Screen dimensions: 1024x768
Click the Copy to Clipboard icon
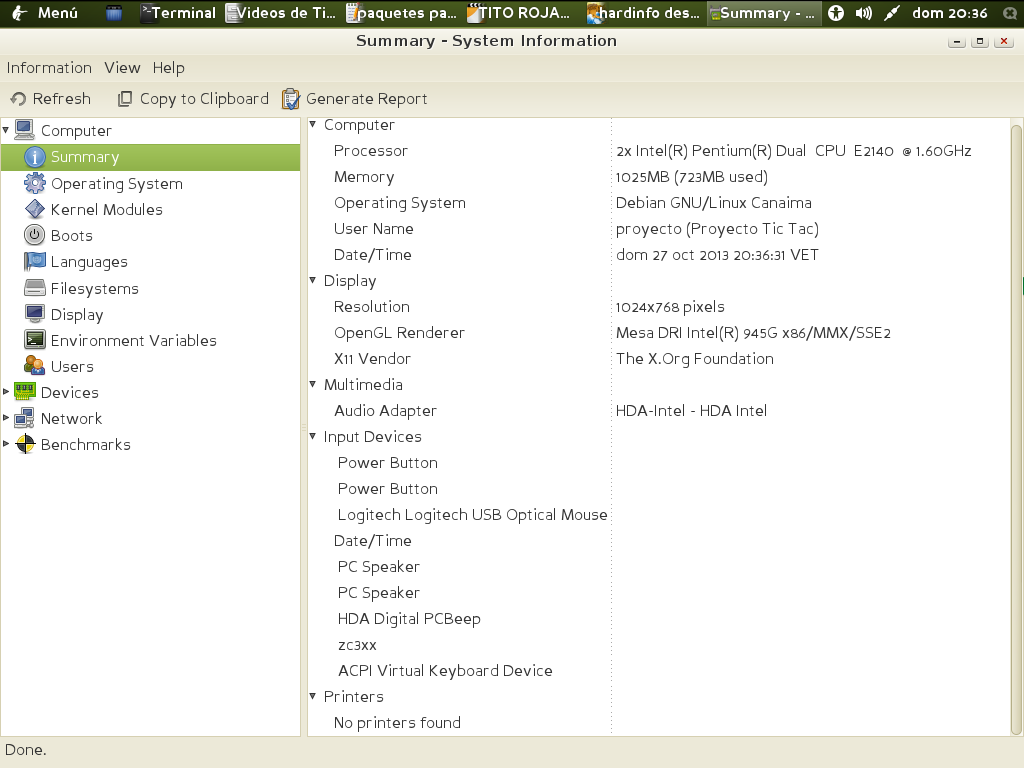pos(125,99)
